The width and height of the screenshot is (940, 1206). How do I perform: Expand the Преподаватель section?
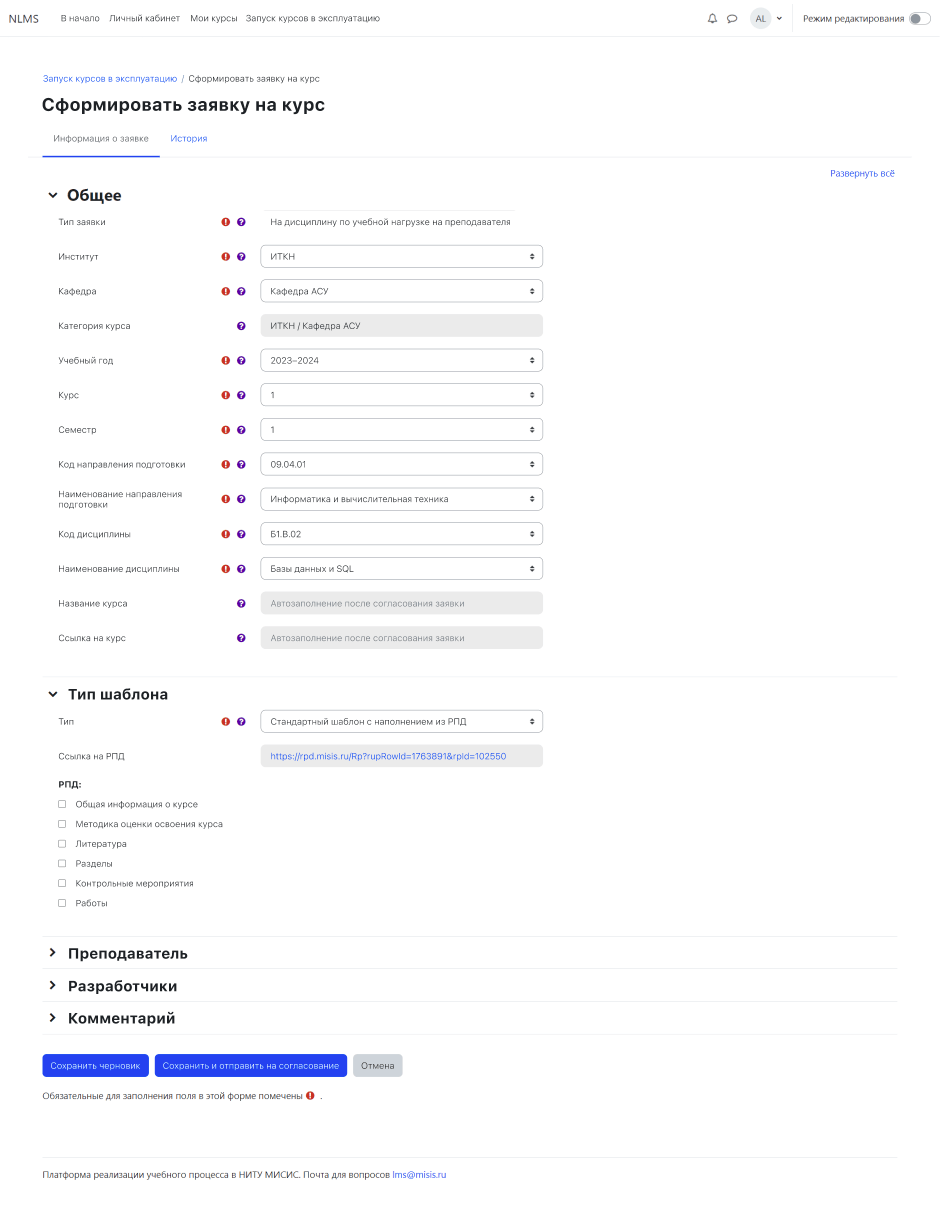pyautogui.click(x=127, y=953)
